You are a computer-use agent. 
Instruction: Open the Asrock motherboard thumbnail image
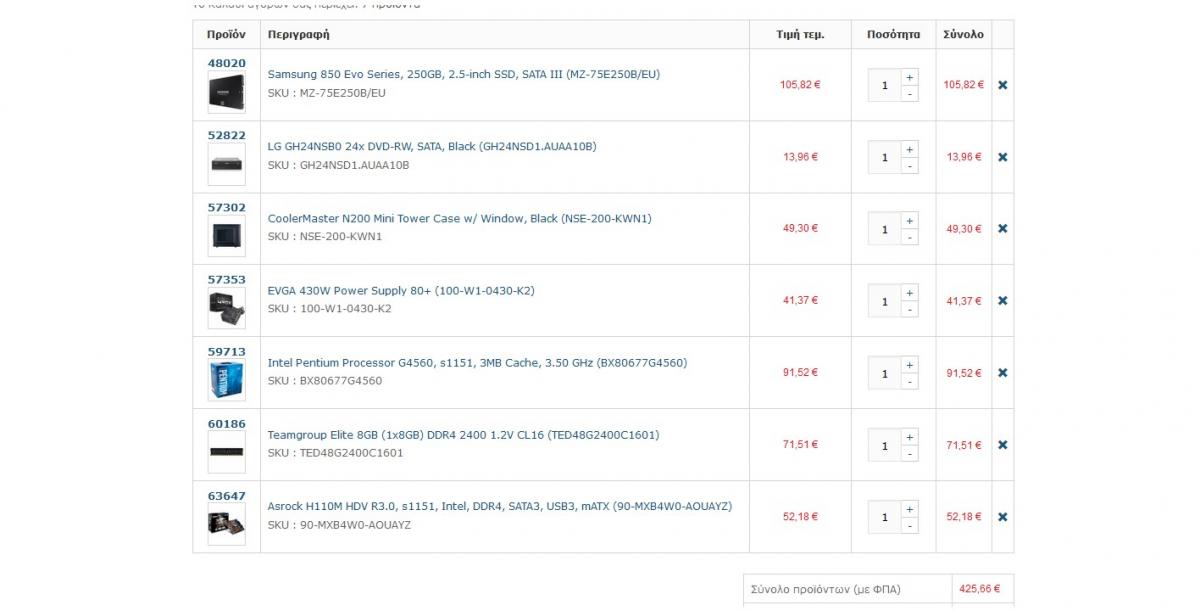(x=226, y=524)
